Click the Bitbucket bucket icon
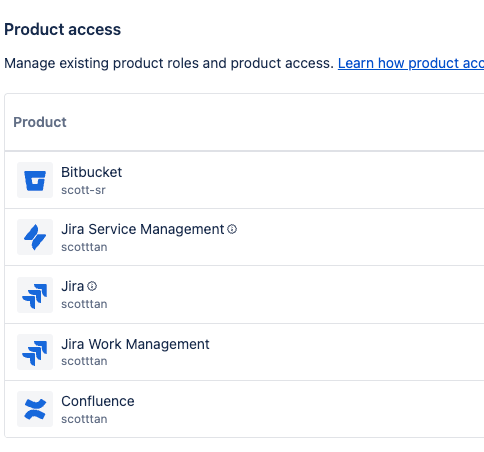This screenshot has height=452, width=484. 35,180
